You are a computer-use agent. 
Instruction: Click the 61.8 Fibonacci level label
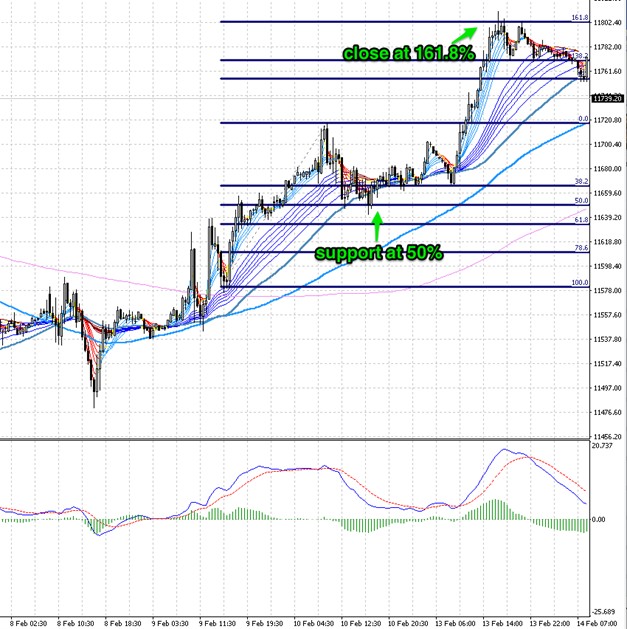click(x=581, y=220)
